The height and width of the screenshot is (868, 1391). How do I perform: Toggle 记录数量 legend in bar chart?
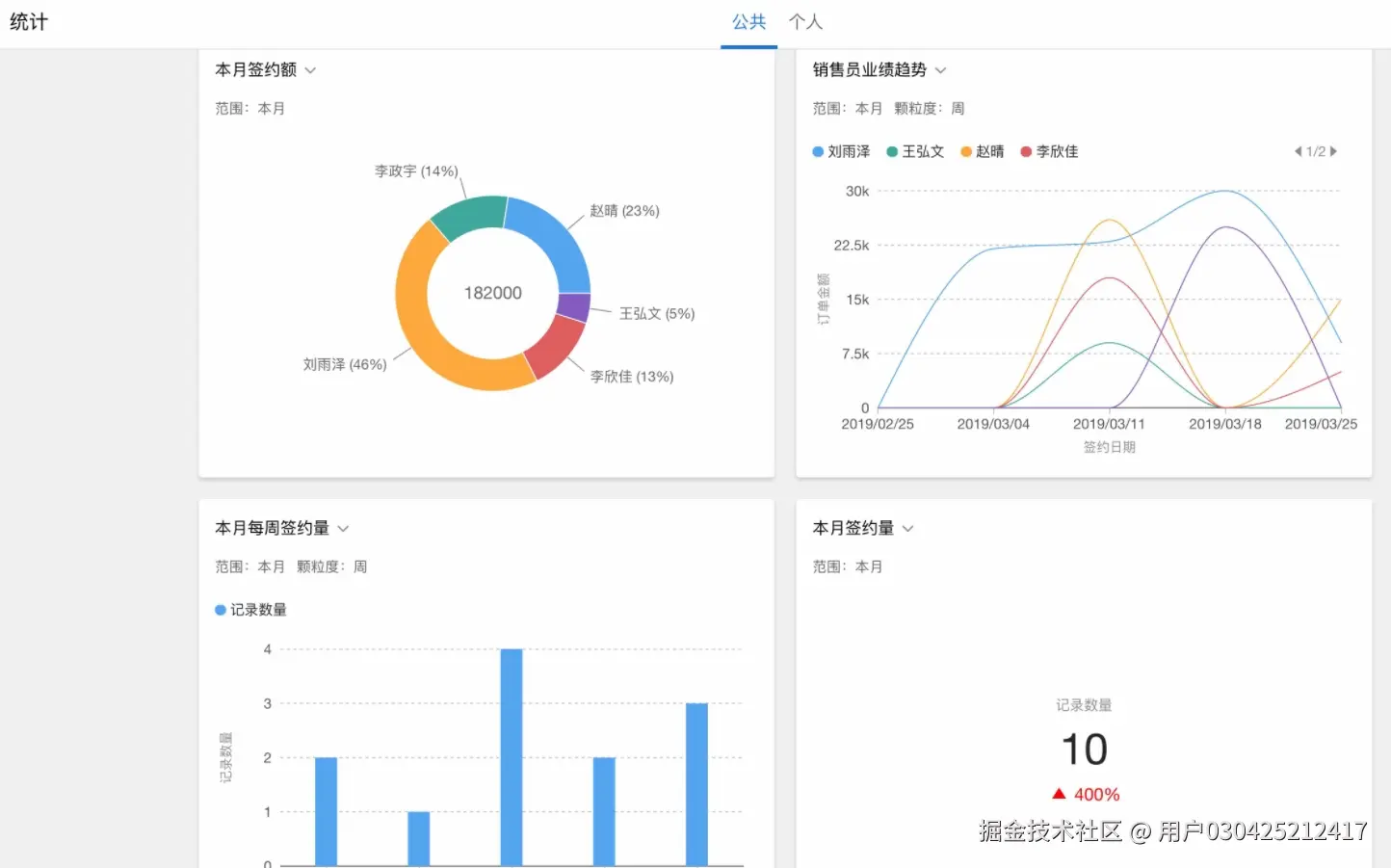[x=250, y=610]
